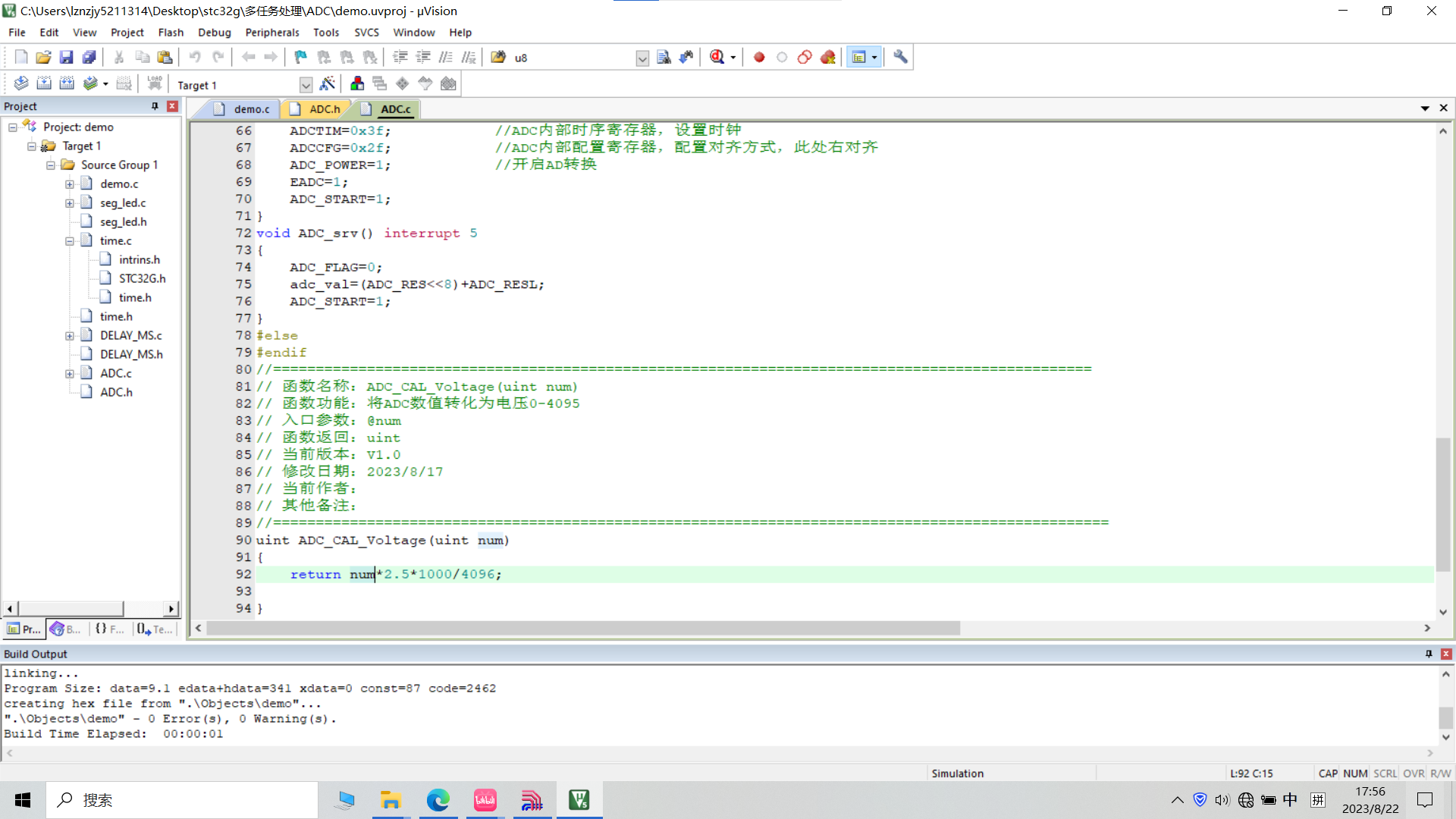Image resolution: width=1456 pixels, height=819 pixels.
Task: Open the Target 1 selection dropdown
Action: click(x=306, y=85)
